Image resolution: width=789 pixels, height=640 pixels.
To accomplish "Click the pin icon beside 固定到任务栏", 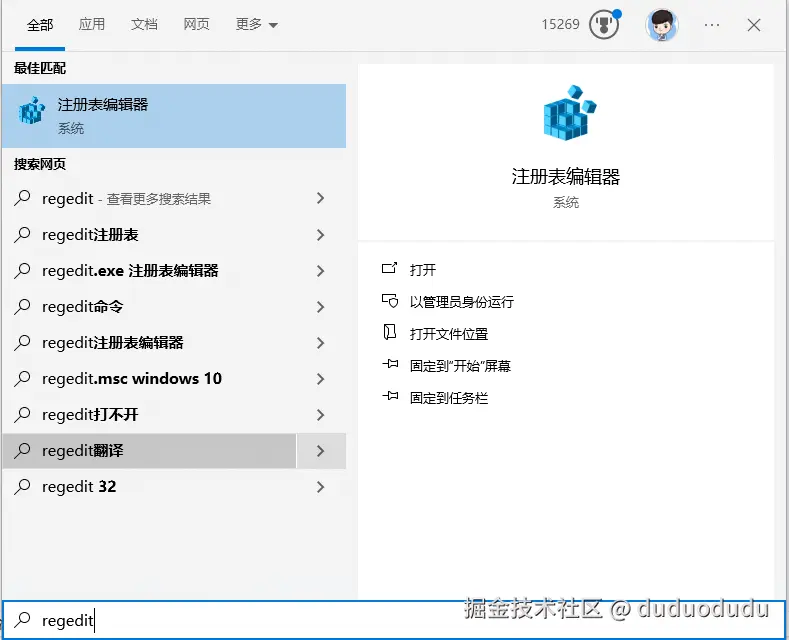I will tap(390, 397).
